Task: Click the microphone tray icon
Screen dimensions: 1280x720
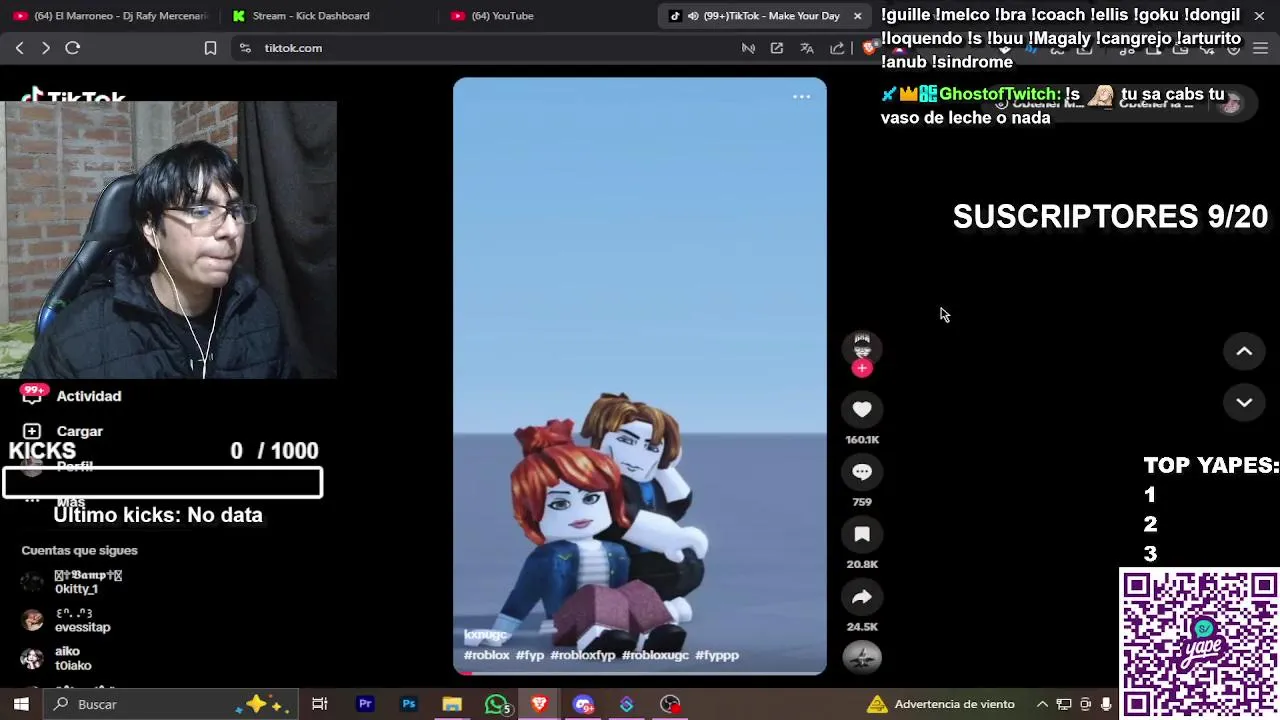Action: (x=1106, y=704)
